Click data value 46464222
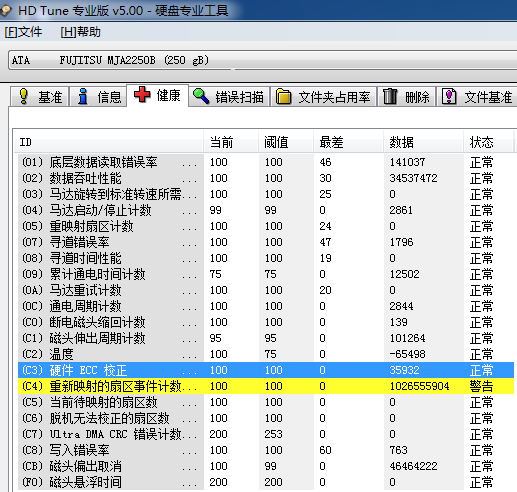Screen dimensions: 517x492 tap(413, 466)
